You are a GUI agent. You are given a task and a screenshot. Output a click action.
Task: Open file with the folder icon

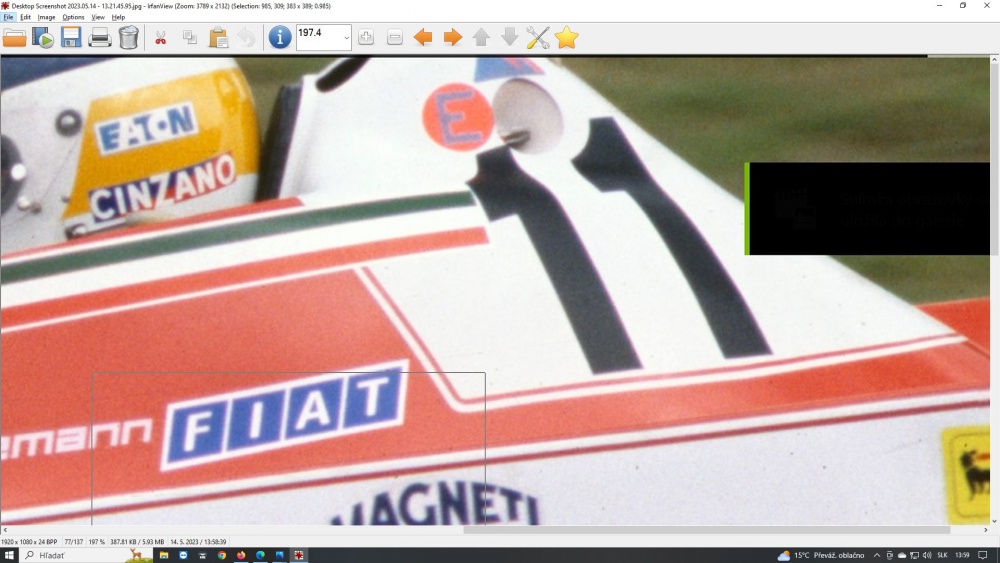pyautogui.click(x=14, y=38)
